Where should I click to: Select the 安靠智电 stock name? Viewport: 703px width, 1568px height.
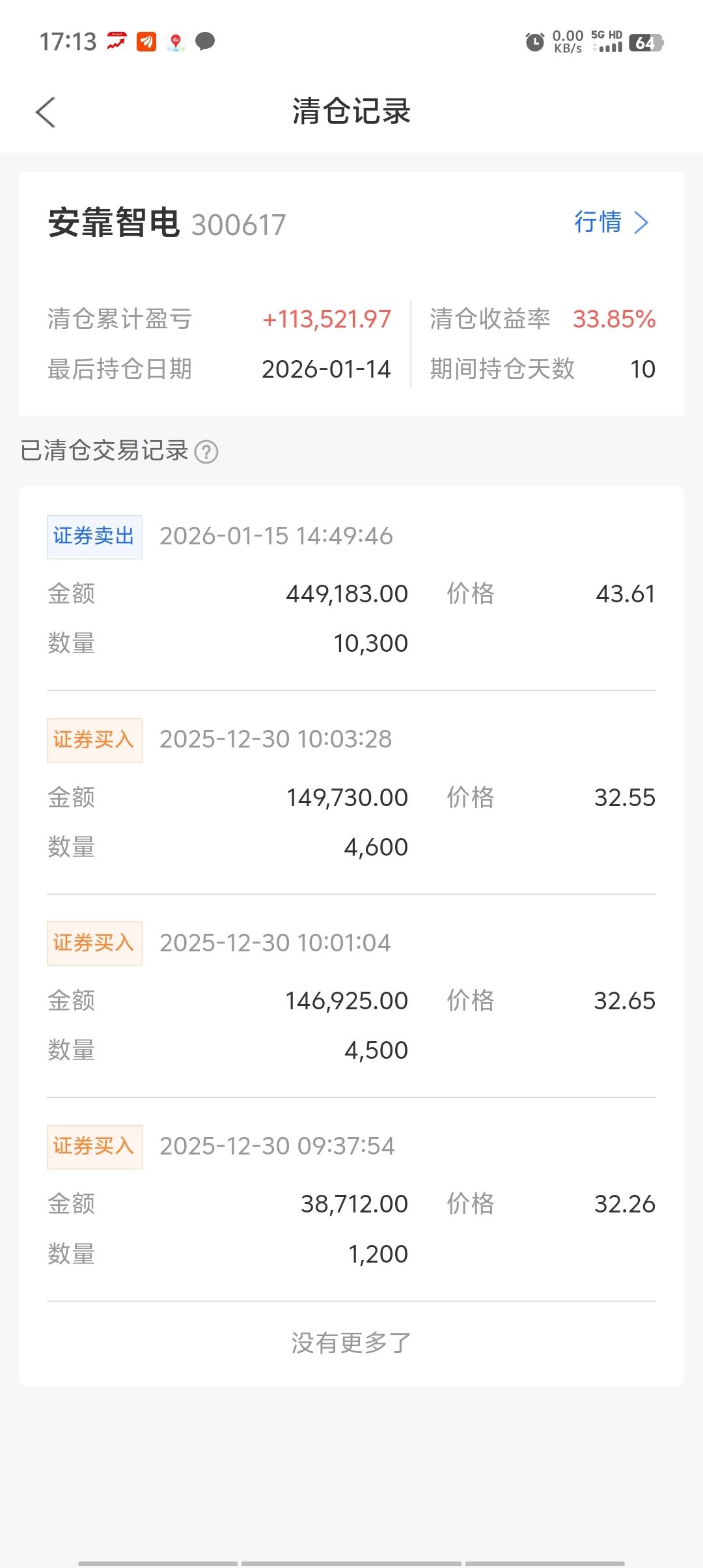tap(114, 223)
